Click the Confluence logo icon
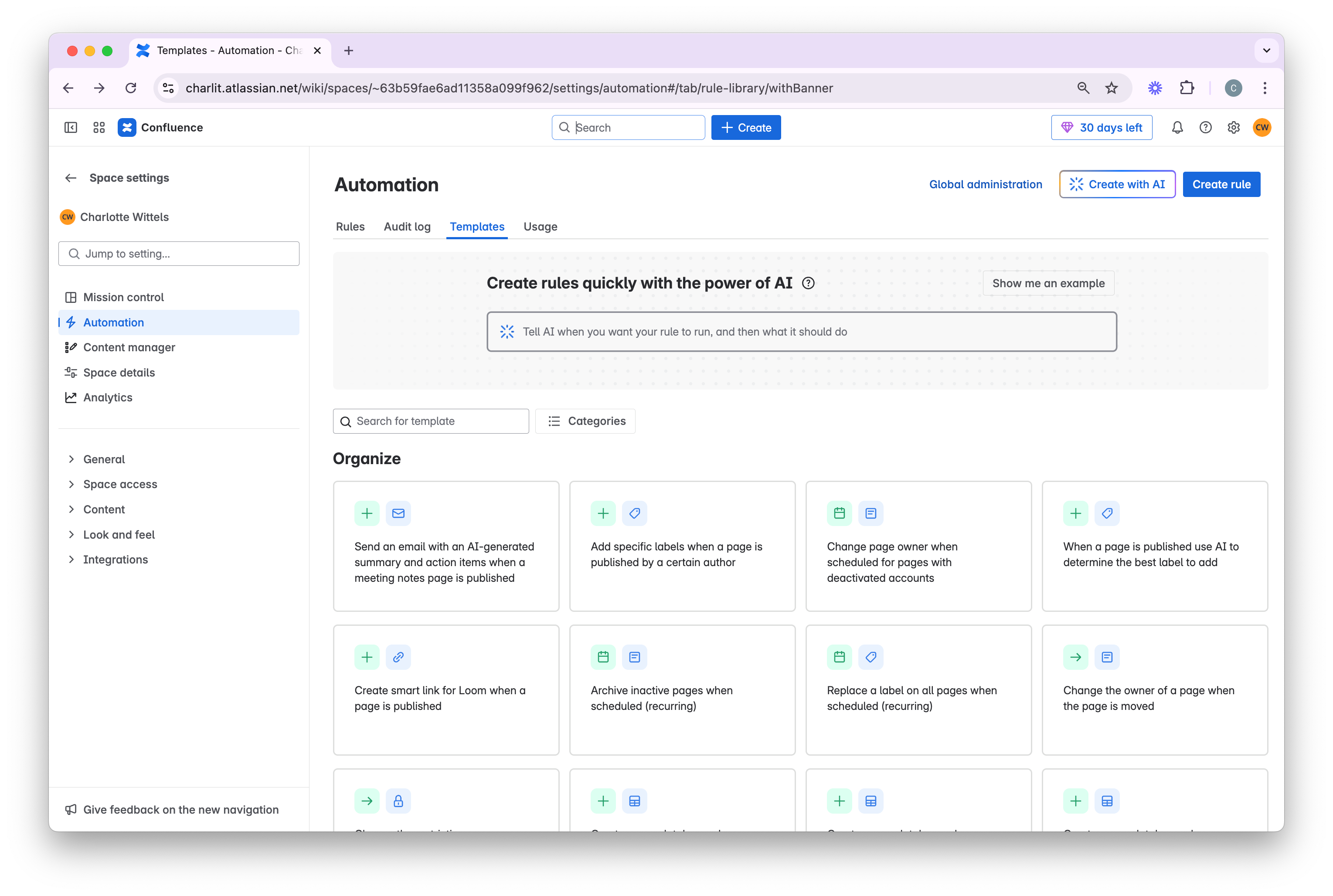The height and width of the screenshot is (896, 1333). pos(126,127)
